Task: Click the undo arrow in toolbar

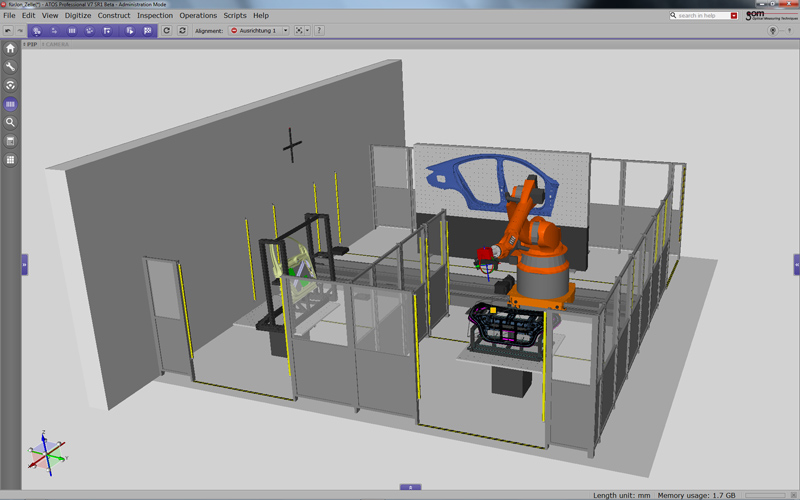Action: (x=8, y=31)
